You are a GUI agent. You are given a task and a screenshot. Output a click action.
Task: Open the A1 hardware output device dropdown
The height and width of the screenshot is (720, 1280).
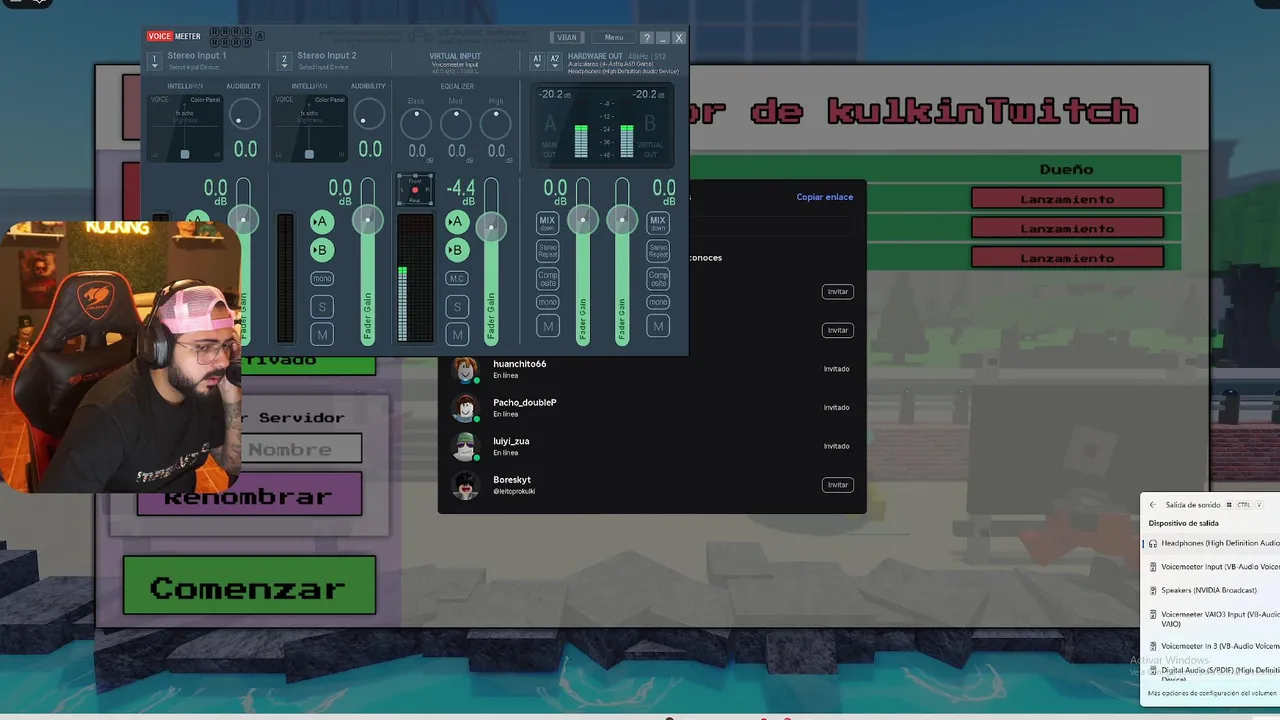click(x=537, y=61)
